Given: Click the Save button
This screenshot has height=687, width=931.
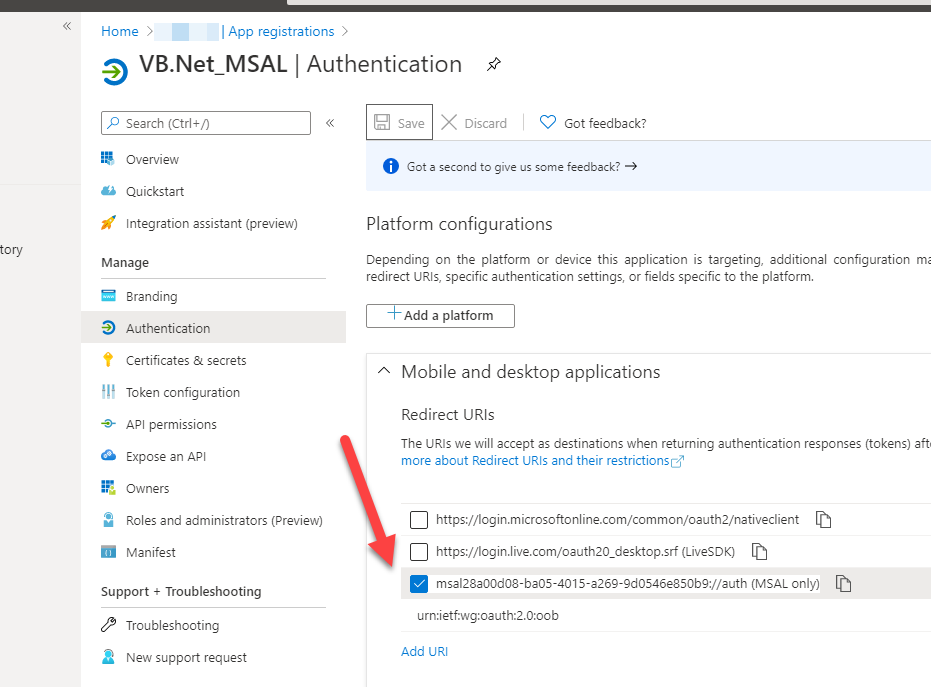Looking at the screenshot, I should click(399, 122).
